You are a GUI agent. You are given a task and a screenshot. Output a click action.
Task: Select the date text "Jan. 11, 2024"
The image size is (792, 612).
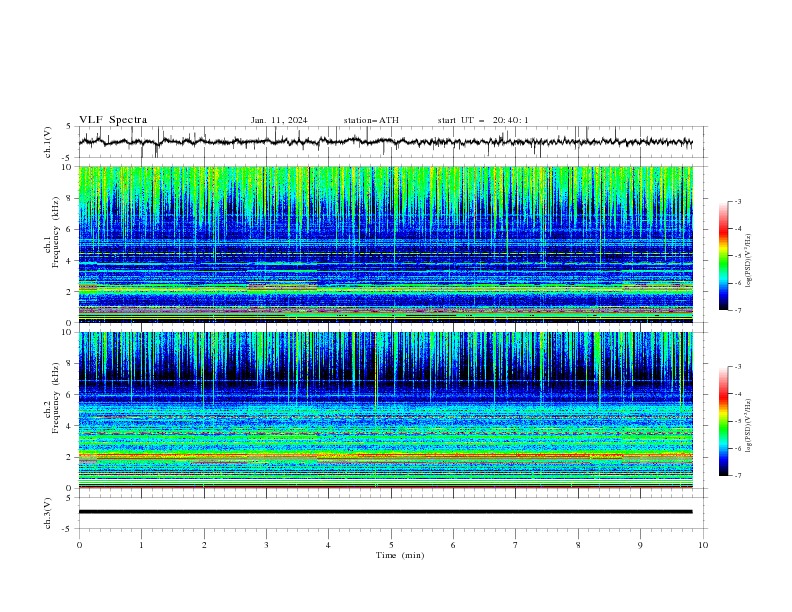[x=279, y=120]
